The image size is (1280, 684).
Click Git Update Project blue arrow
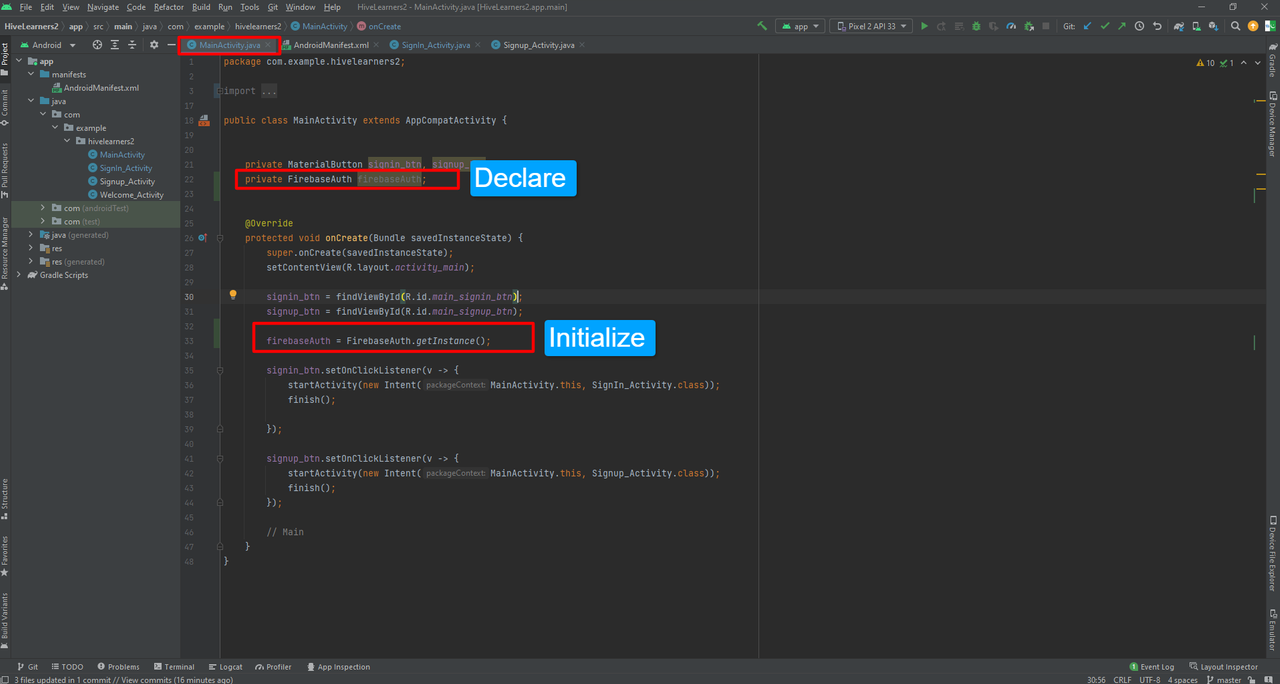coord(1087,26)
